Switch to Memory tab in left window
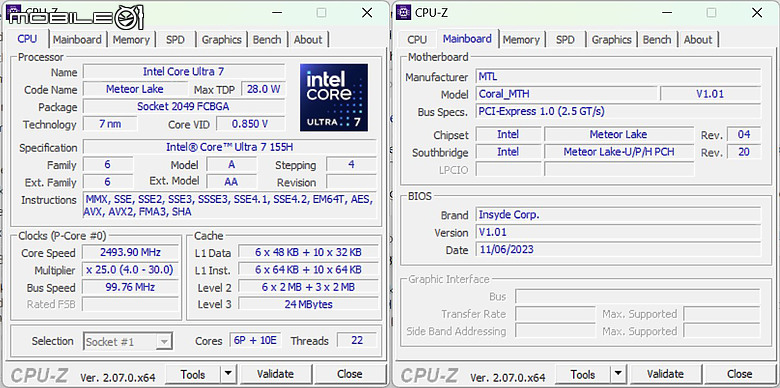The height and width of the screenshot is (388, 780). [131, 40]
